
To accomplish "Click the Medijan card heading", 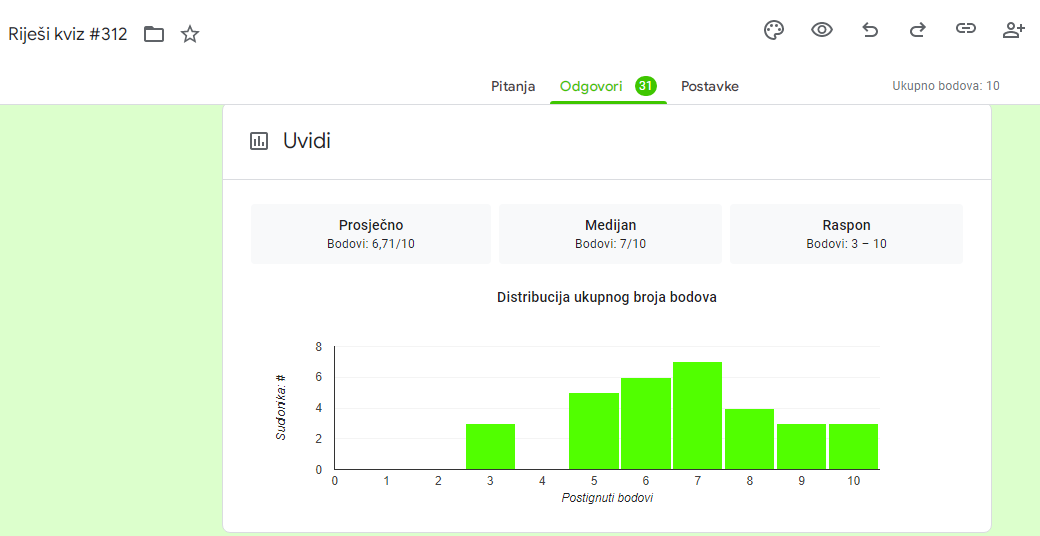I will (610, 225).
